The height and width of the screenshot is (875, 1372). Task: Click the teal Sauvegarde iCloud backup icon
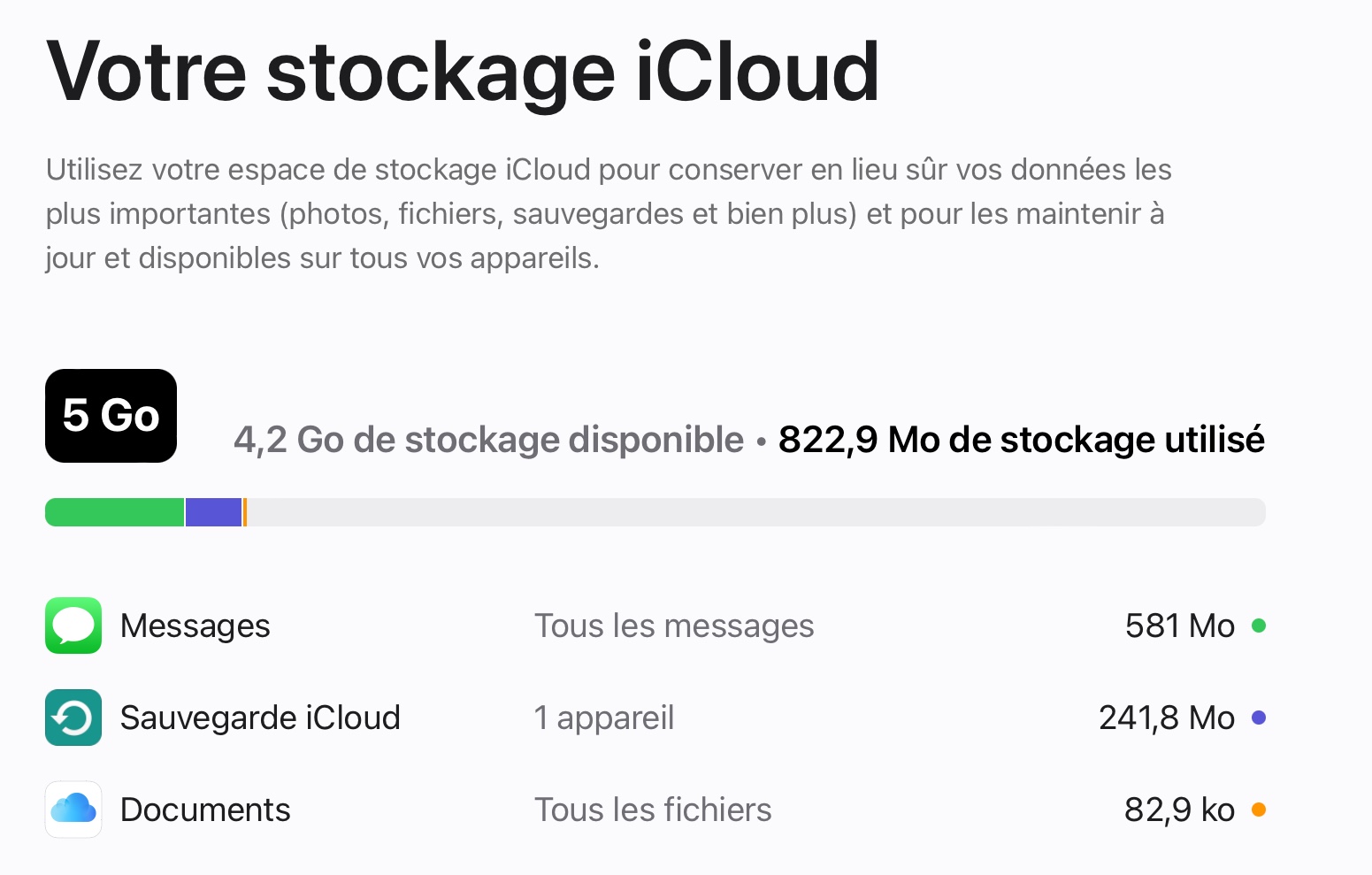point(73,718)
